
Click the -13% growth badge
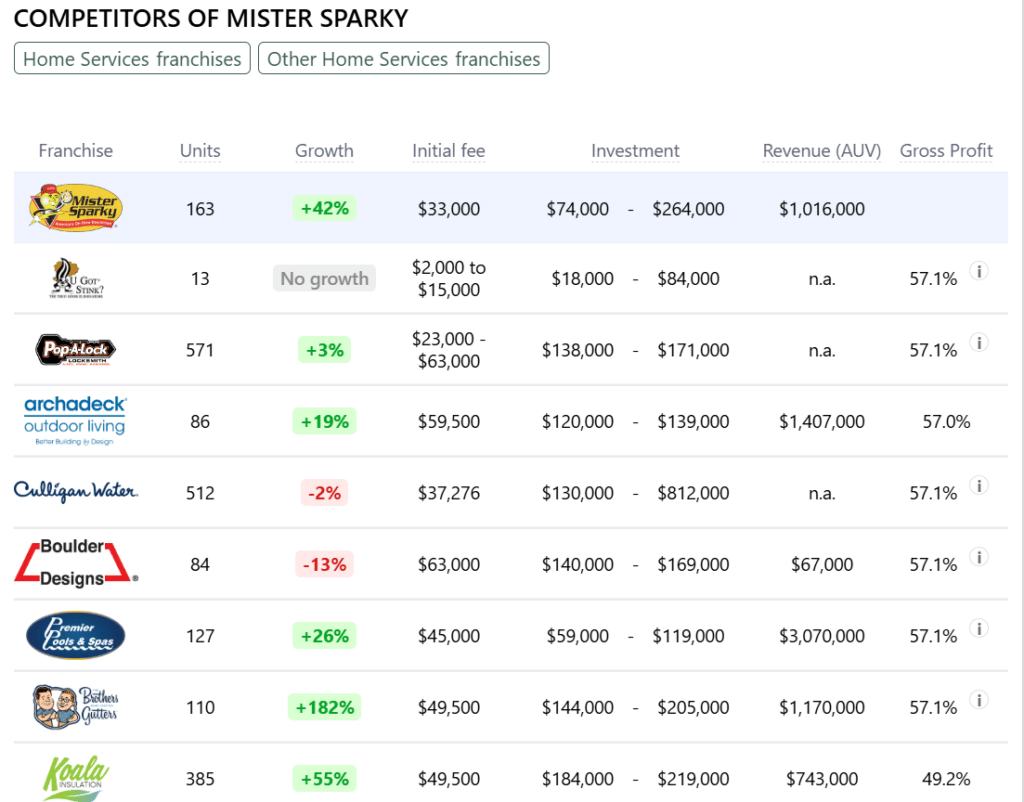(325, 564)
